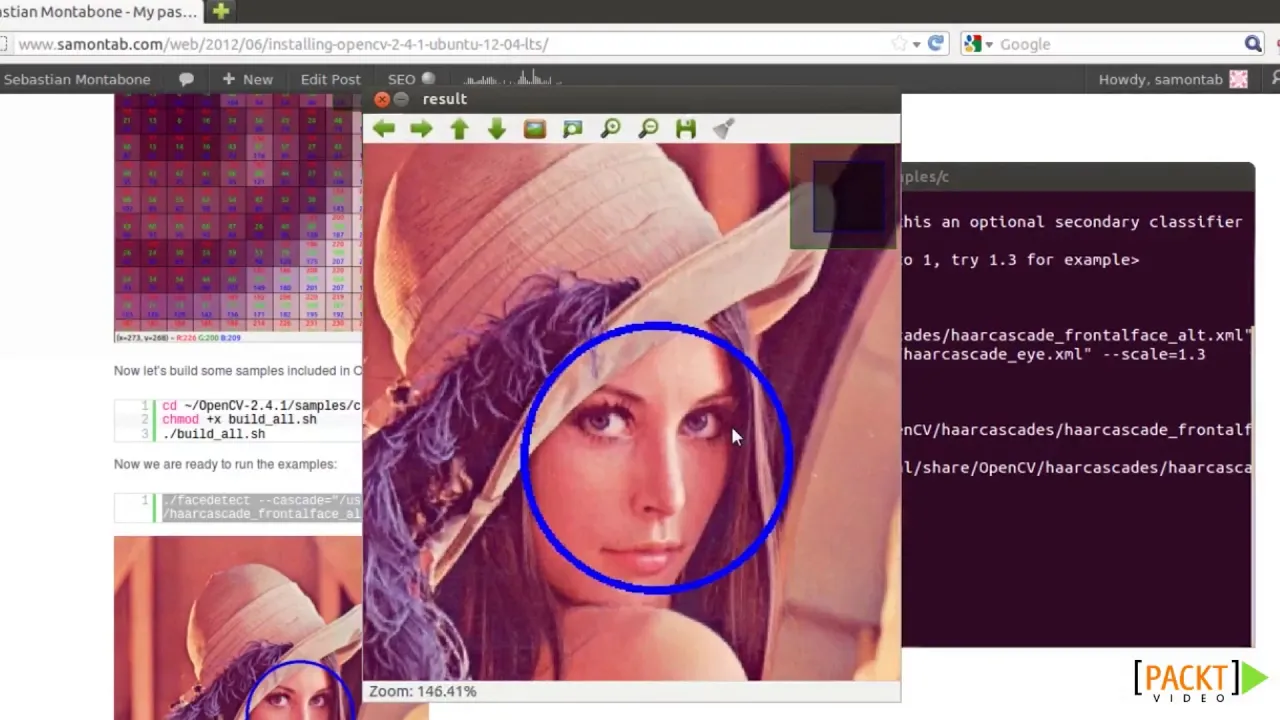The image size is (1280, 720).
Task: Click the Lena face-detect image on the webpage
Action: pos(238,628)
